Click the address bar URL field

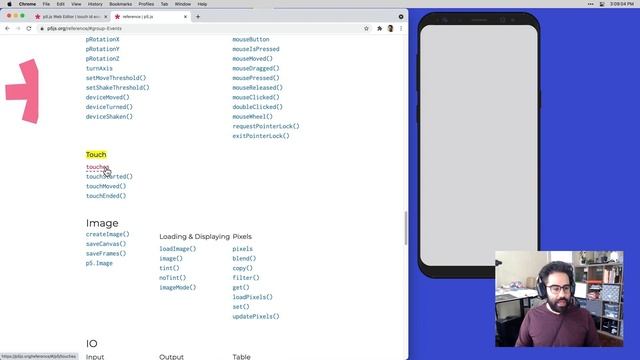point(200,29)
